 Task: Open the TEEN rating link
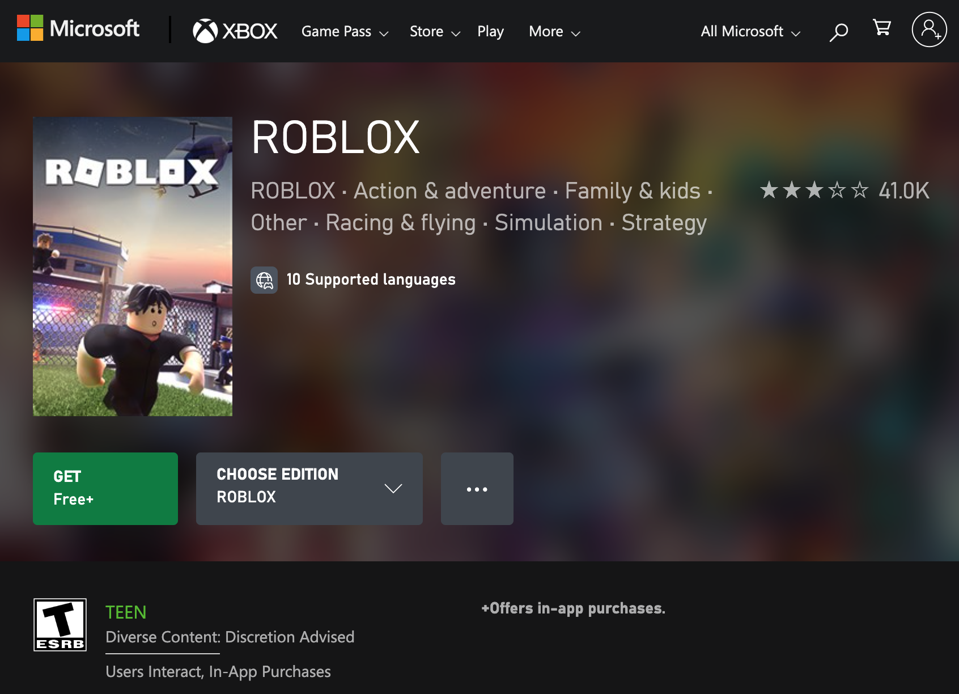126,612
